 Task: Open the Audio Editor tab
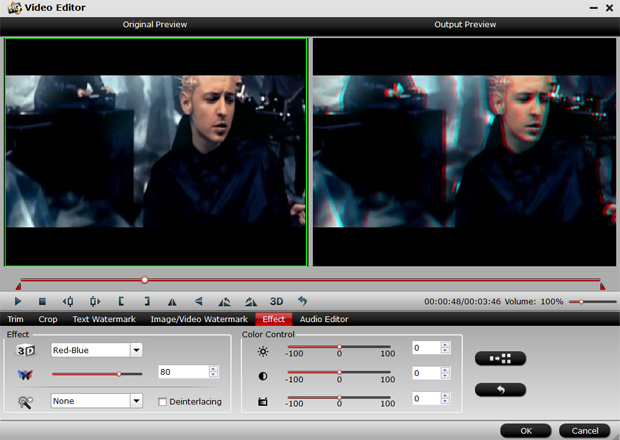pyautogui.click(x=324, y=319)
